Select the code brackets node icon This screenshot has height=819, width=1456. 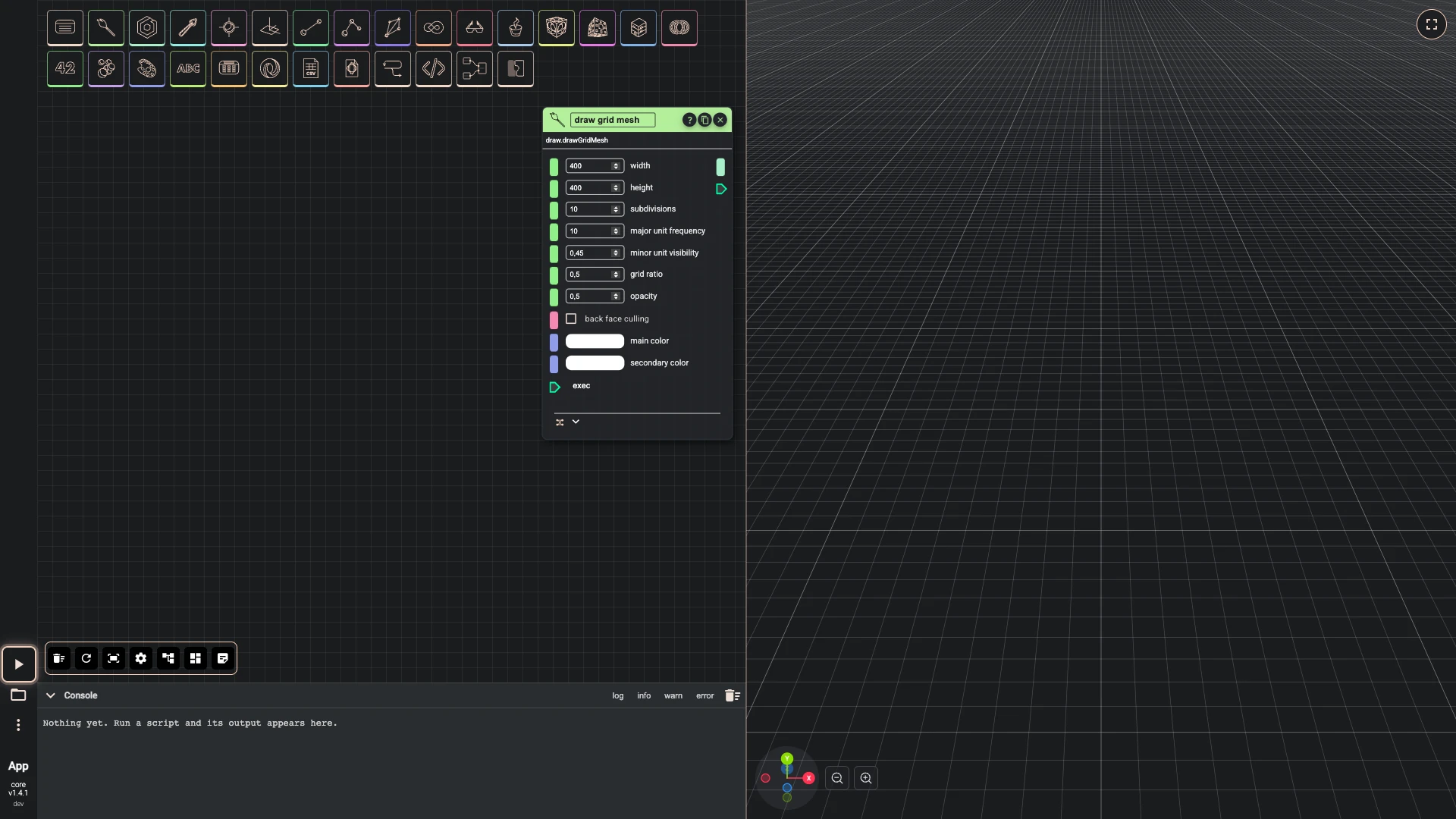coord(434,69)
